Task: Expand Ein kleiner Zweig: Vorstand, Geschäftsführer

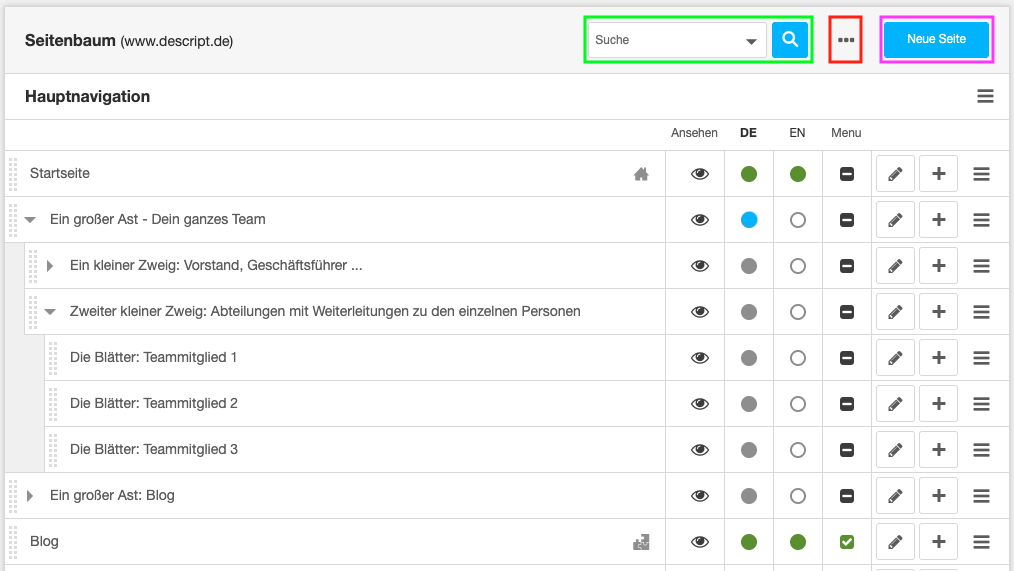Action: click(x=50, y=266)
